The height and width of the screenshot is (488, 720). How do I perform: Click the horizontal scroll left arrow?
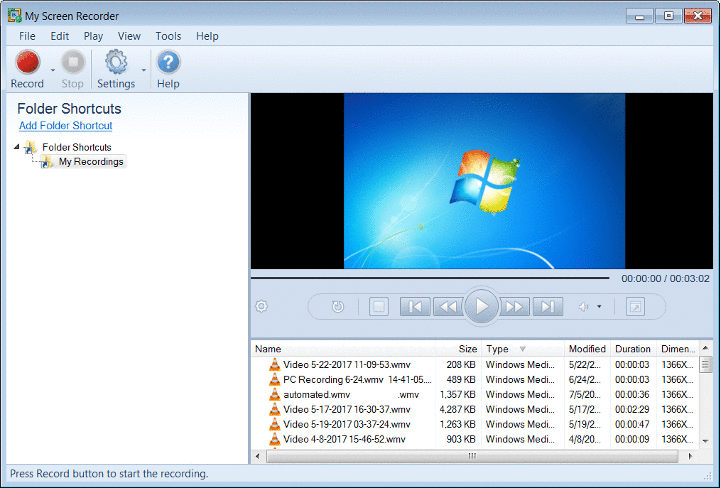point(258,456)
